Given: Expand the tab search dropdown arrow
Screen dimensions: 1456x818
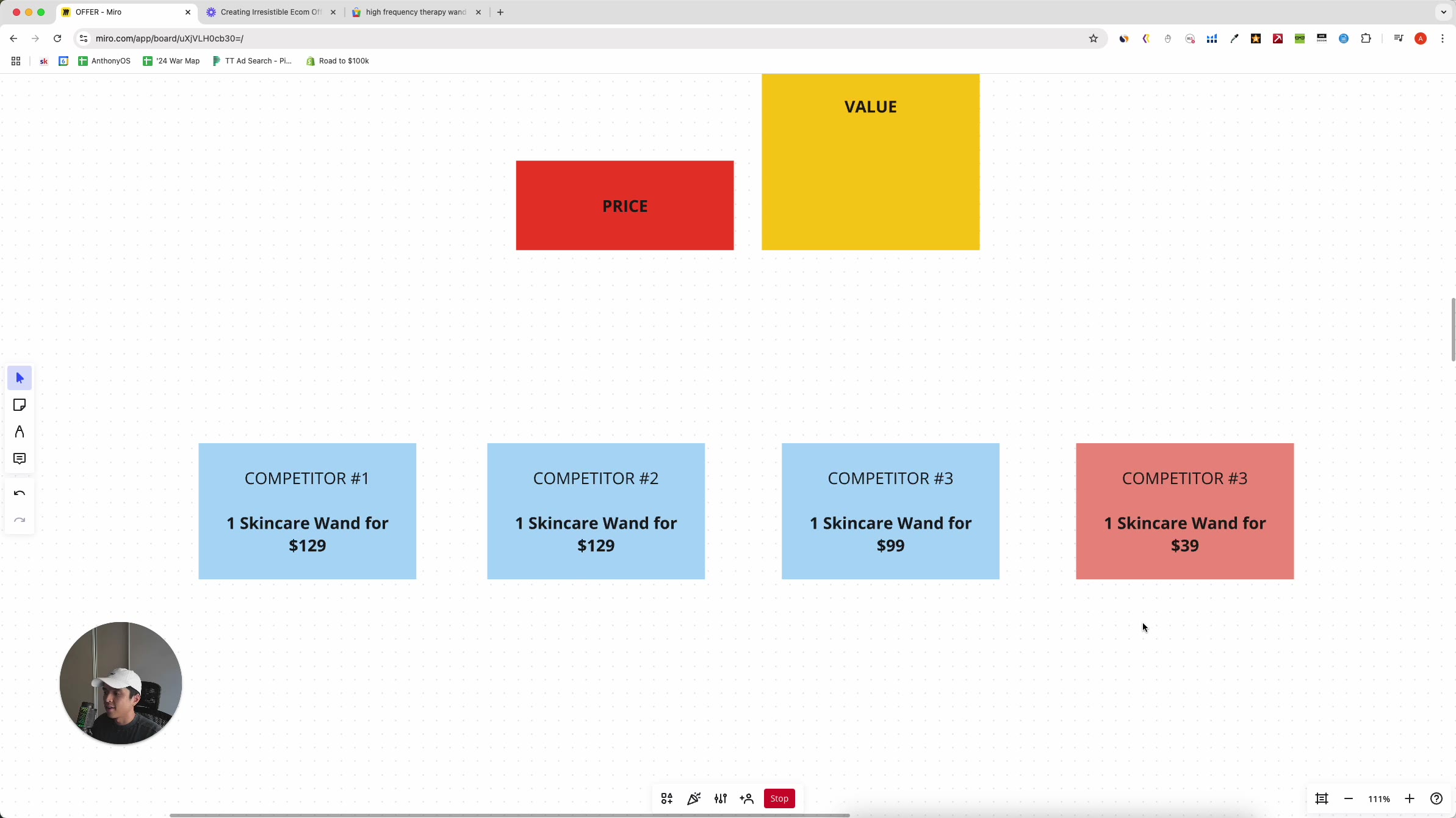Looking at the screenshot, I should [x=1444, y=12].
